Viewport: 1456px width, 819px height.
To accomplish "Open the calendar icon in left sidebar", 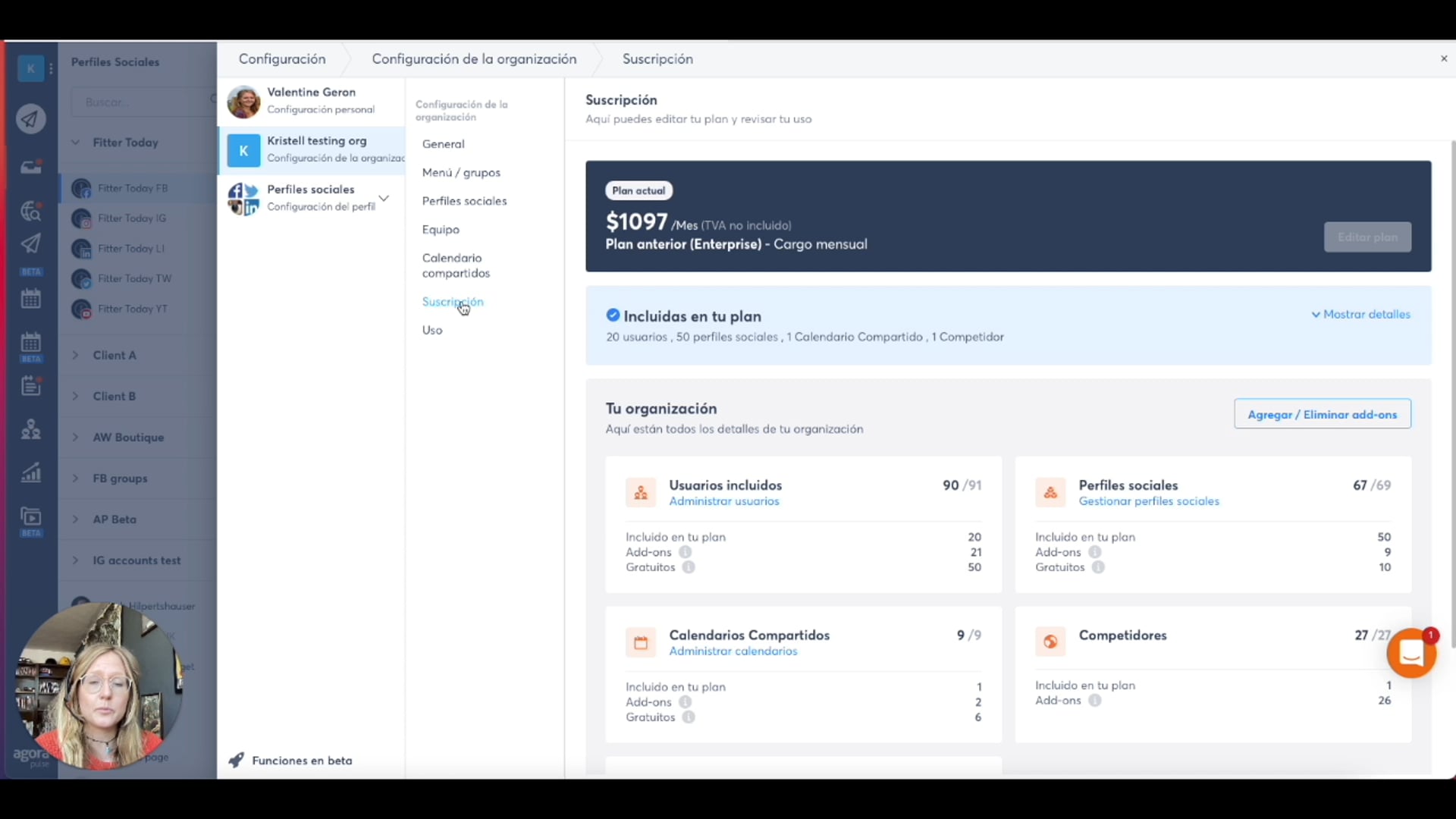I will pos(31,299).
